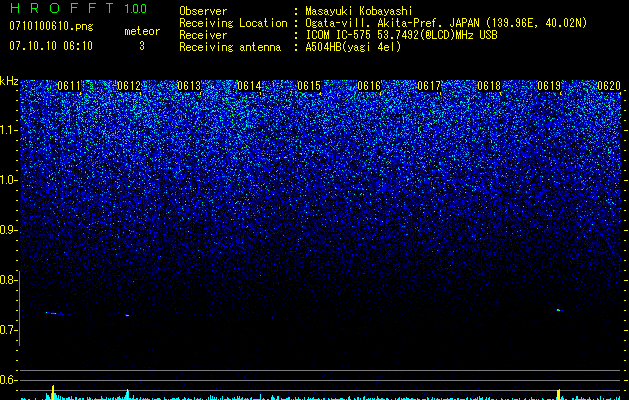Click the meteor count value 3
Viewport: 629px width, 400px height.
(142, 46)
